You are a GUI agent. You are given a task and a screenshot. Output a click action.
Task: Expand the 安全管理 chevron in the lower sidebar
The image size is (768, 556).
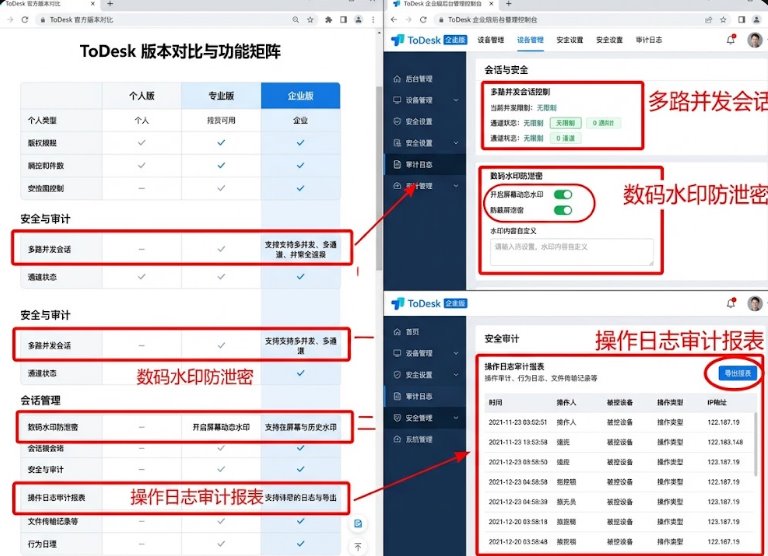coord(456,418)
